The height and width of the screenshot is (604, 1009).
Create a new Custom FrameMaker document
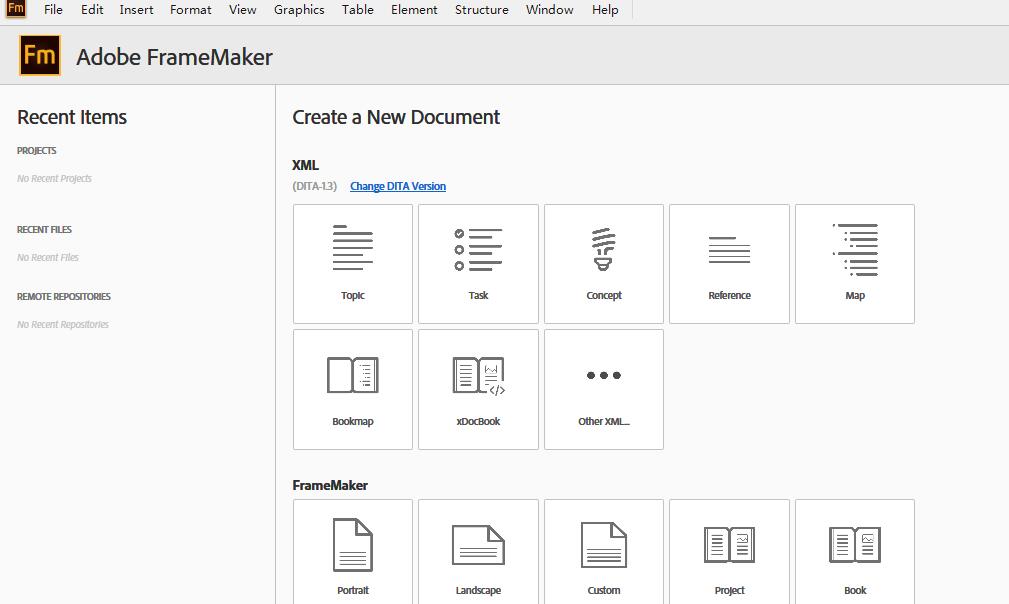point(604,552)
